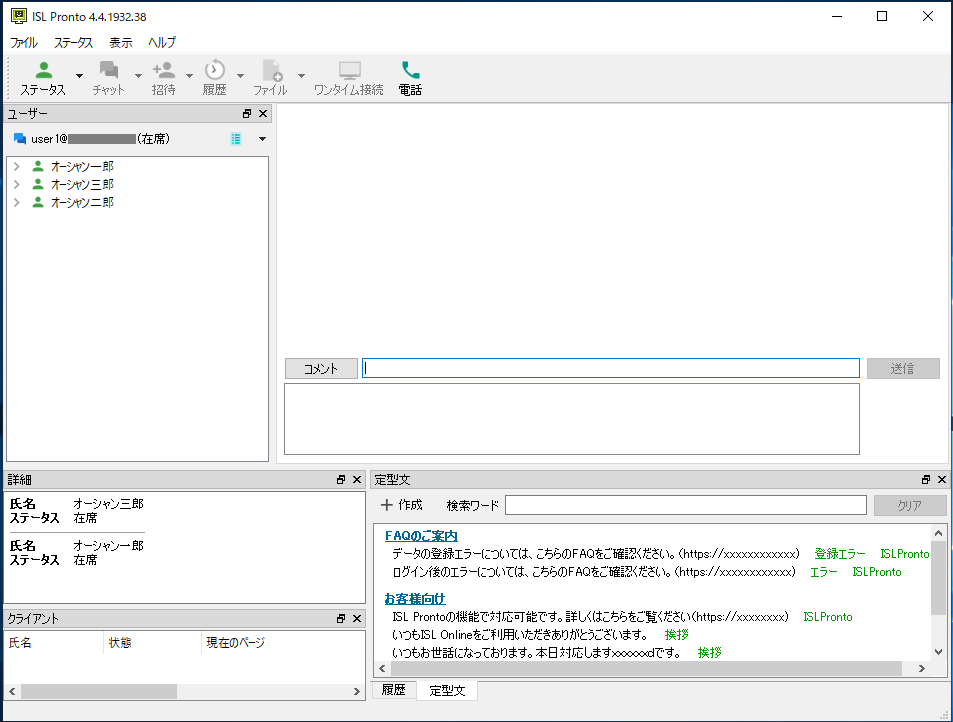Viewport: 953px width, 722px height.
Task: Focus the chat message input field
Action: pos(611,368)
